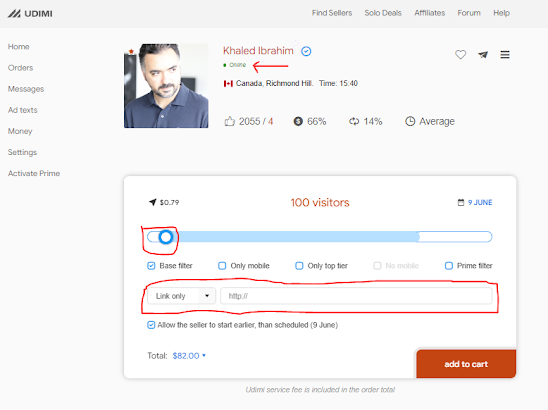Click the verified badge next to Khaled Ibrahim
Image resolution: width=548 pixels, height=410 pixels.
click(306, 51)
